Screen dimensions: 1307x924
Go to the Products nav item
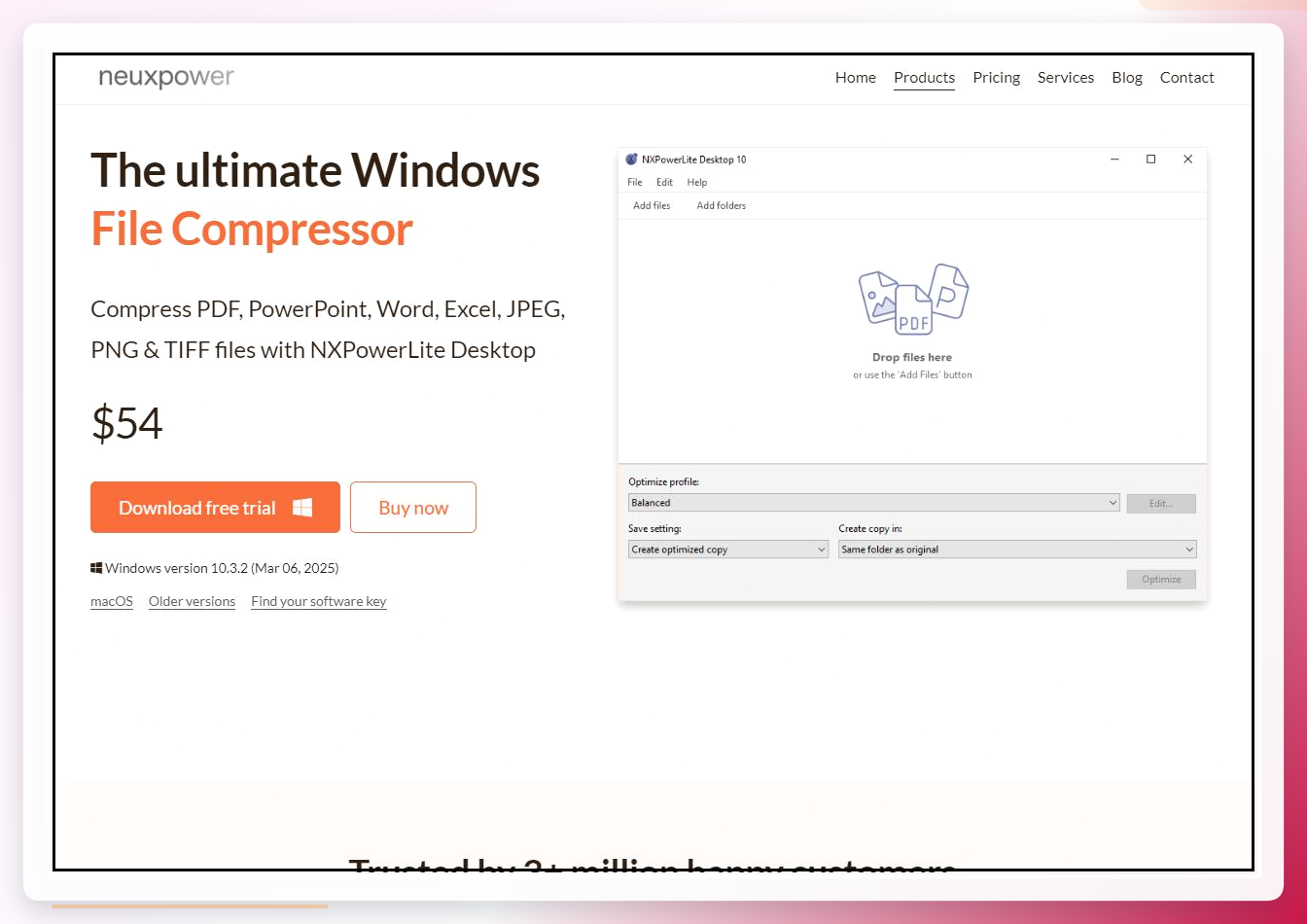[x=924, y=78]
